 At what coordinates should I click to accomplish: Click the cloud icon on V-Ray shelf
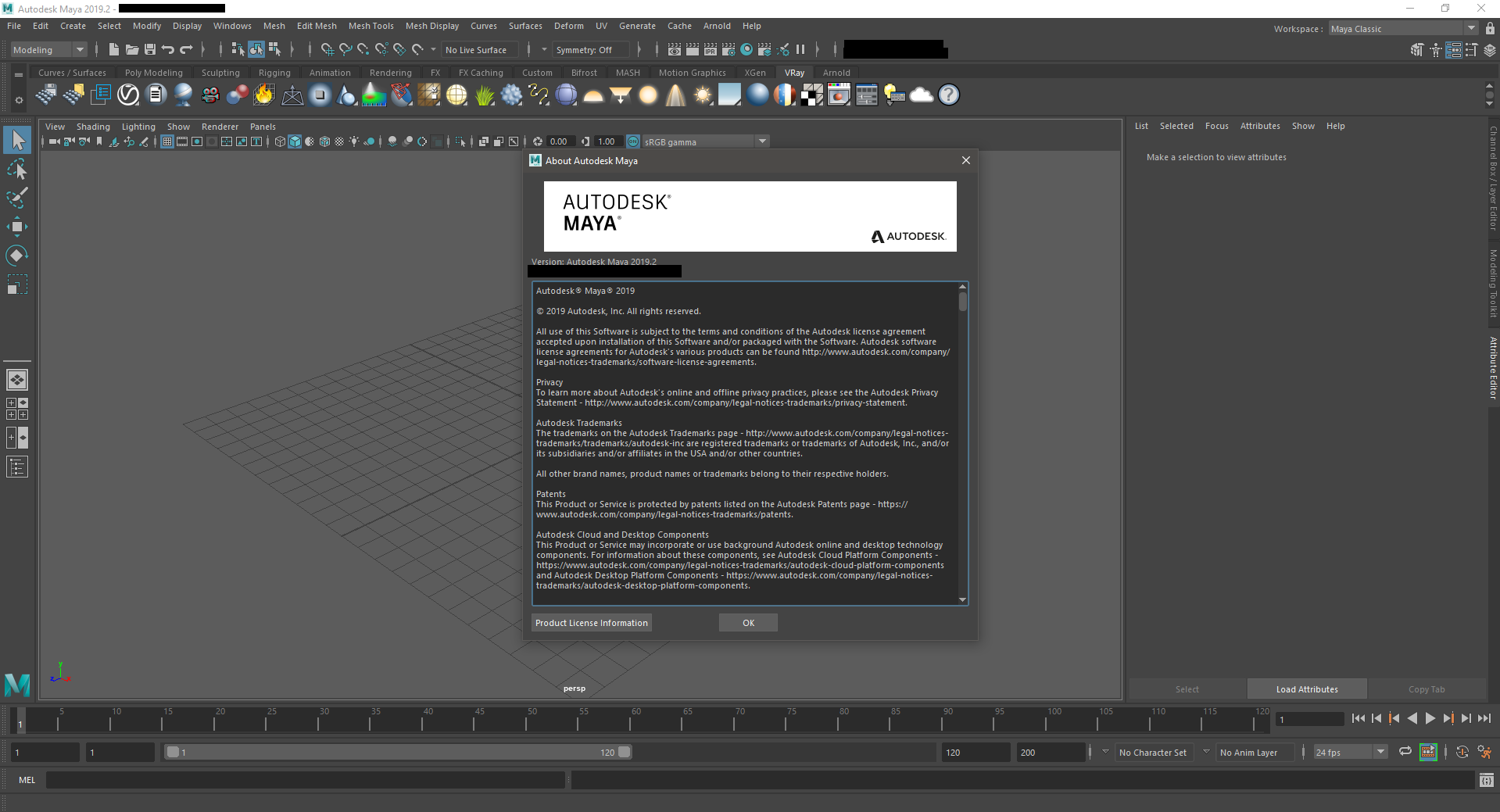[x=922, y=95]
